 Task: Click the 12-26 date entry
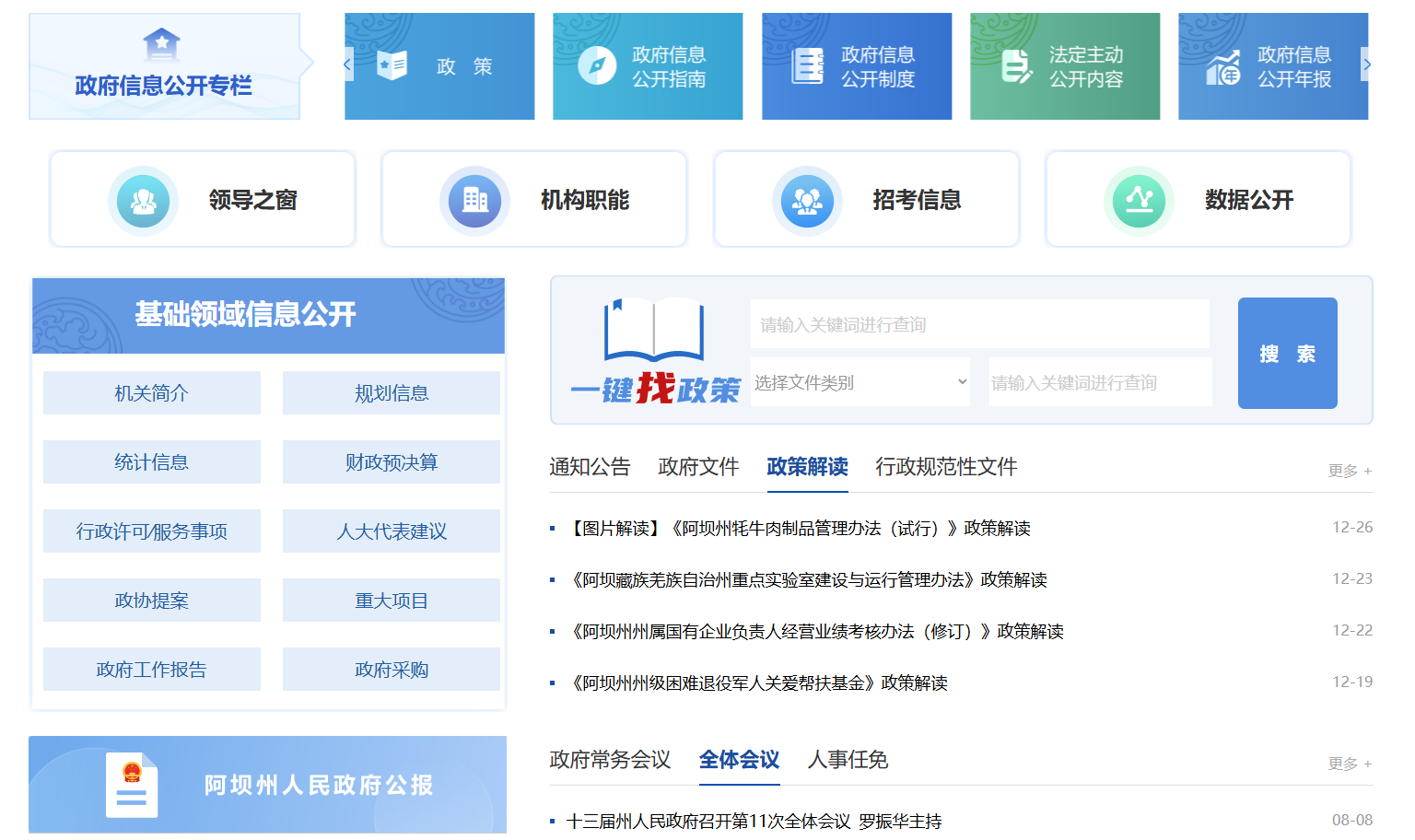pyautogui.click(x=1352, y=527)
